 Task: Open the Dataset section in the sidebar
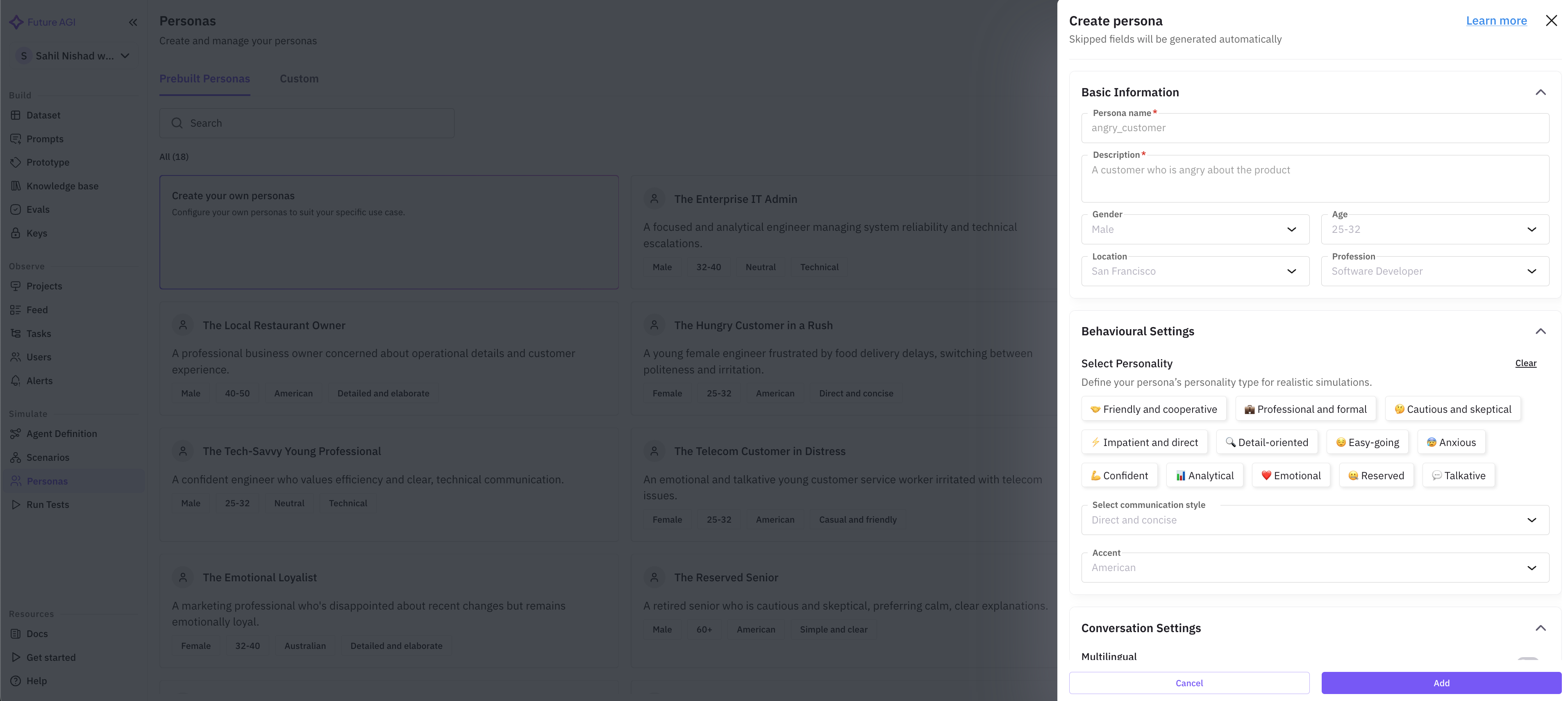43,114
